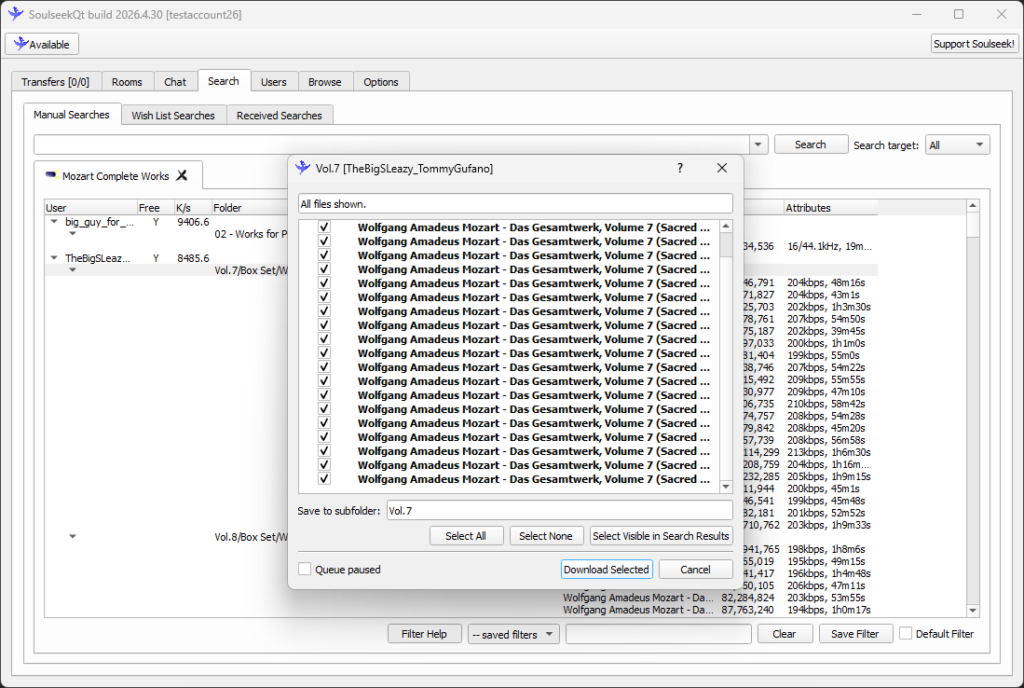Screen dimensions: 1024x688
Task: Click Select All in the dialog
Action: [466, 536]
